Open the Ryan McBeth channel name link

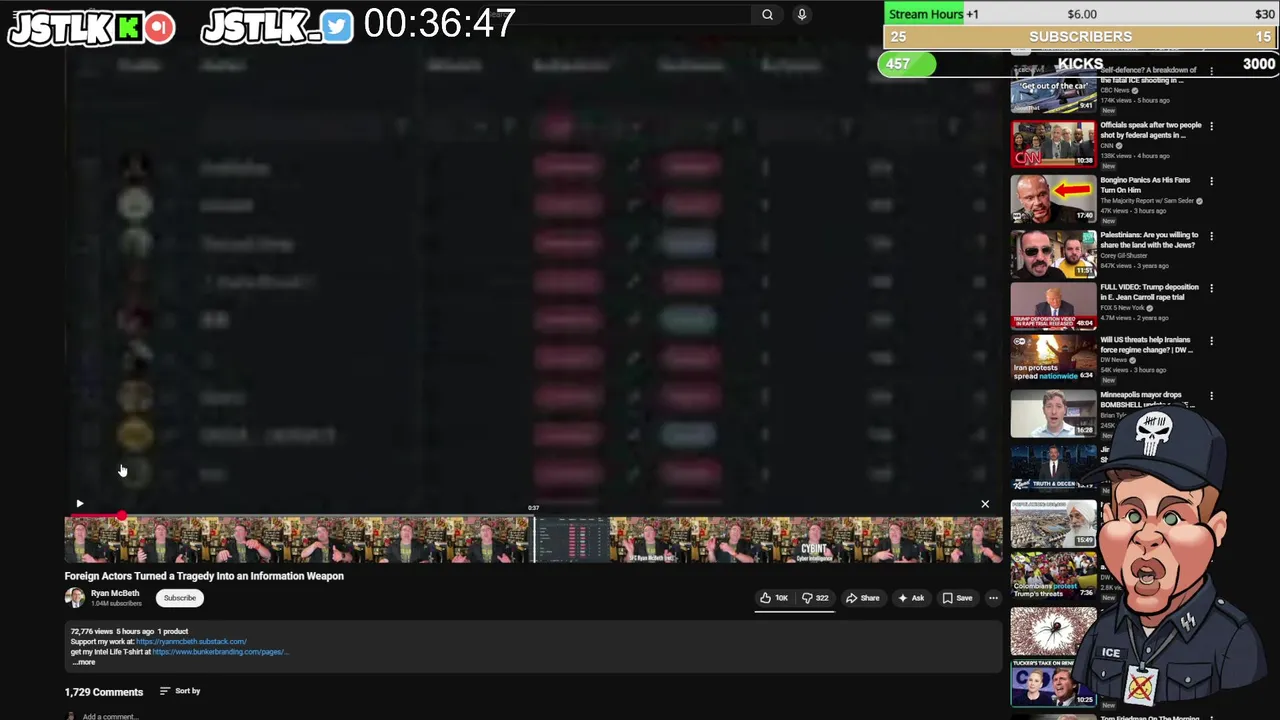[115, 593]
